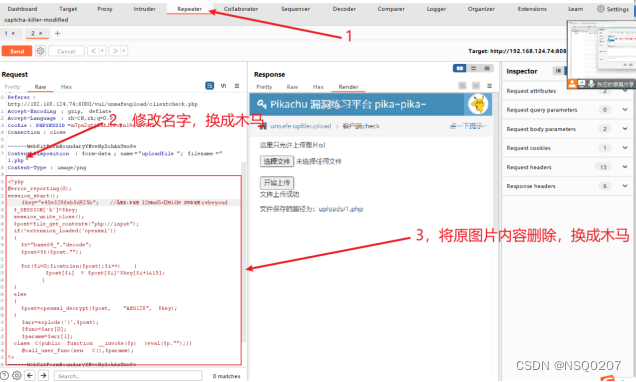Switch Inspector to left-docked layout icon
The image size is (636, 382).
coord(558,71)
